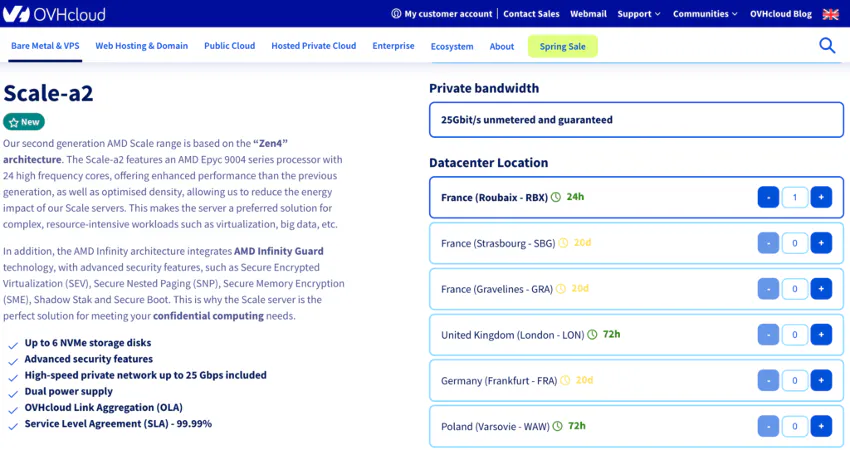
Task: Select France (Strasbourg - SBG) datacenter row
Action: click(x=636, y=243)
